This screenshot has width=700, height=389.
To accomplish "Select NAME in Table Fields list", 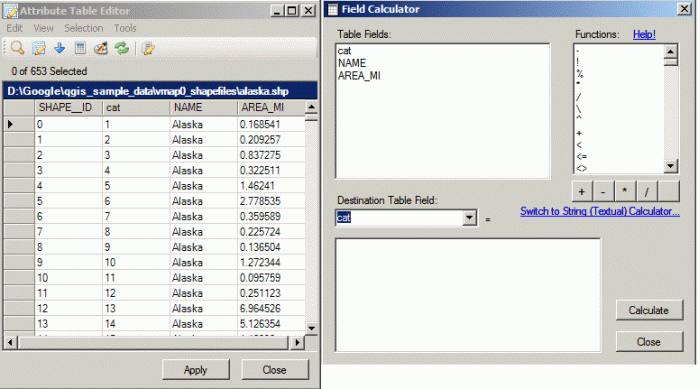I will point(352,63).
